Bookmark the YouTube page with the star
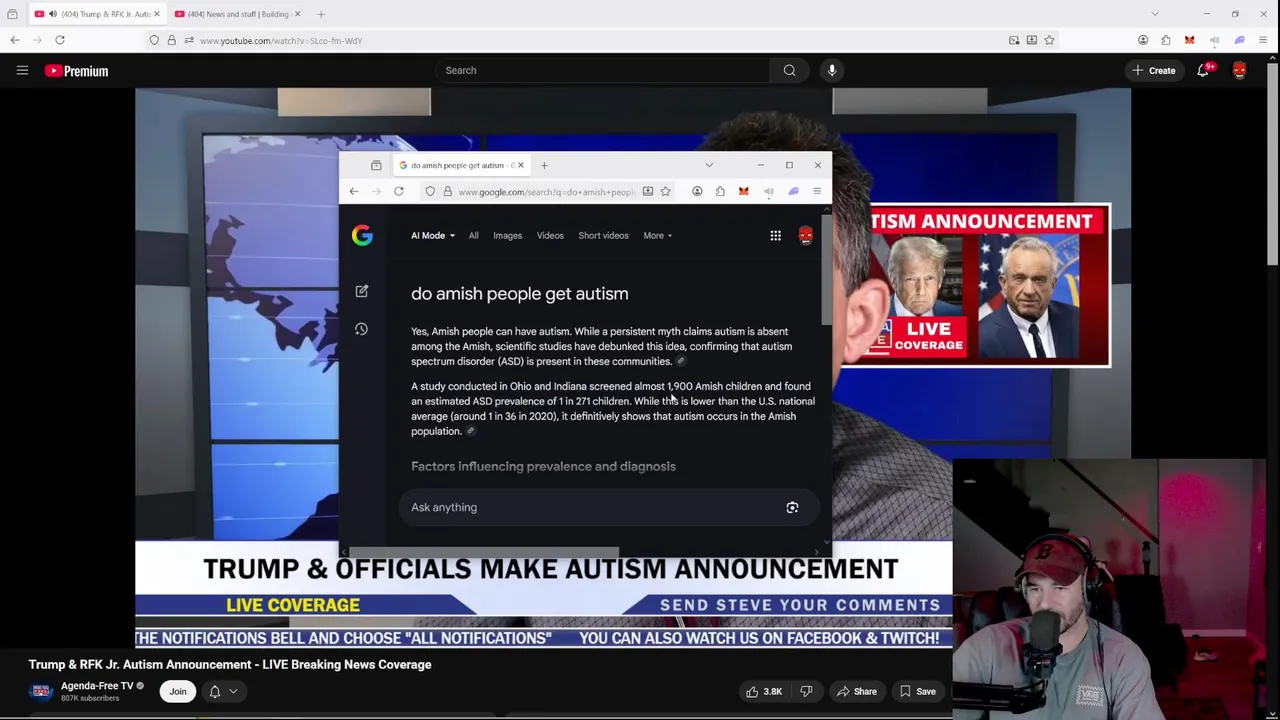The height and width of the screenshot is (720, 1280). click(x=1049, y=40)
